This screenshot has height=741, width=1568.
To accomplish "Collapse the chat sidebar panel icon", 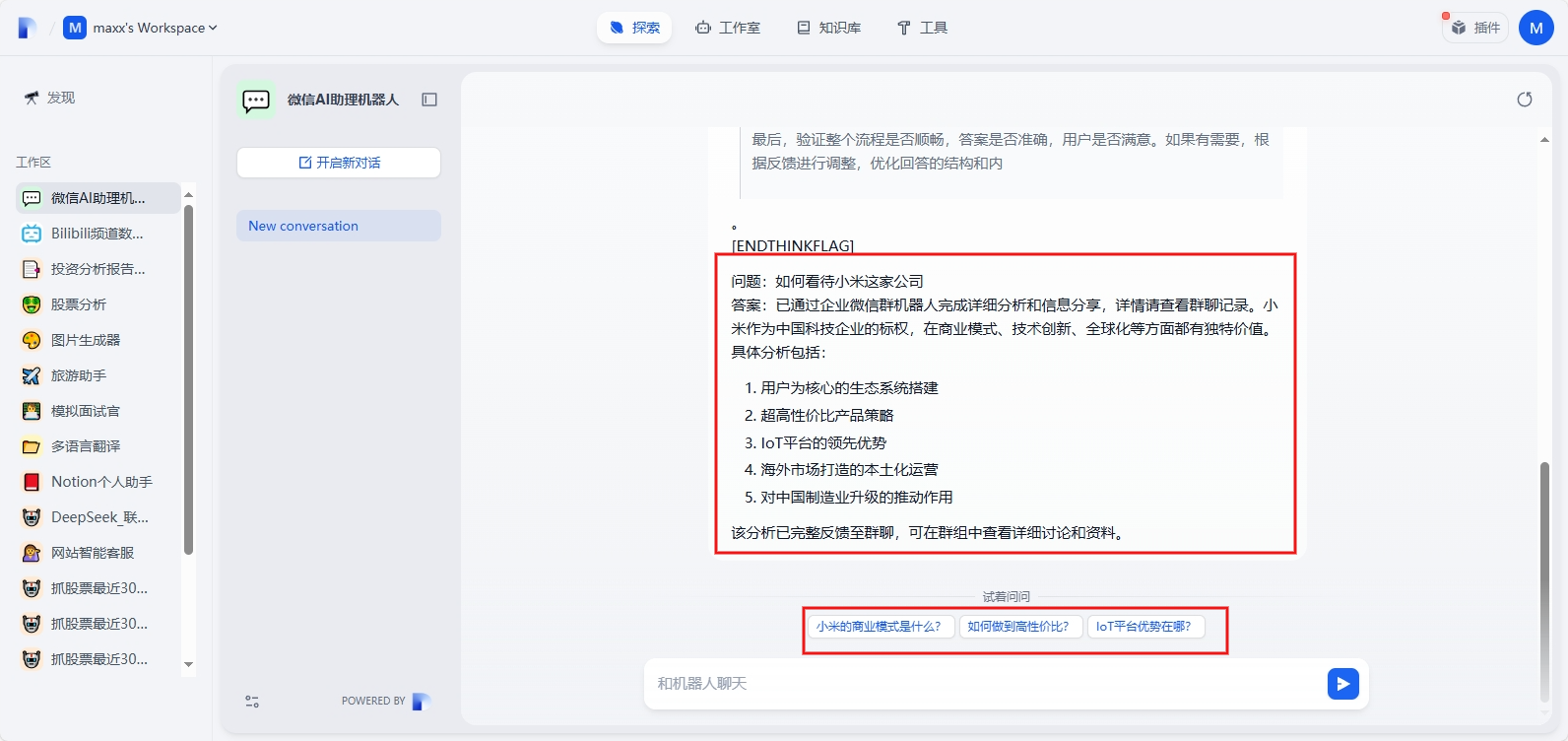I will point(429,100).
